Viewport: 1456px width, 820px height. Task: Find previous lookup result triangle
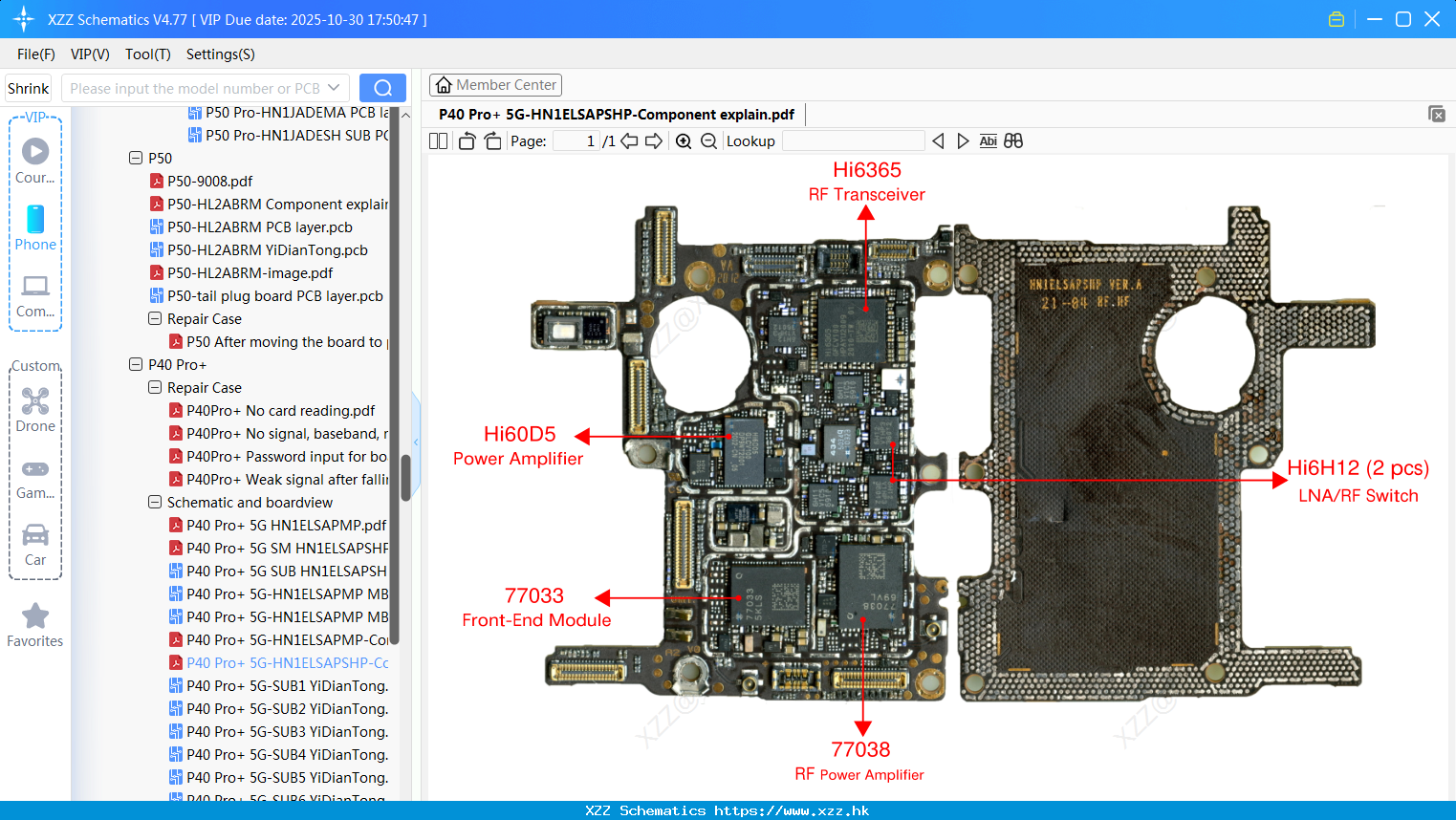[x=938, y=141]
